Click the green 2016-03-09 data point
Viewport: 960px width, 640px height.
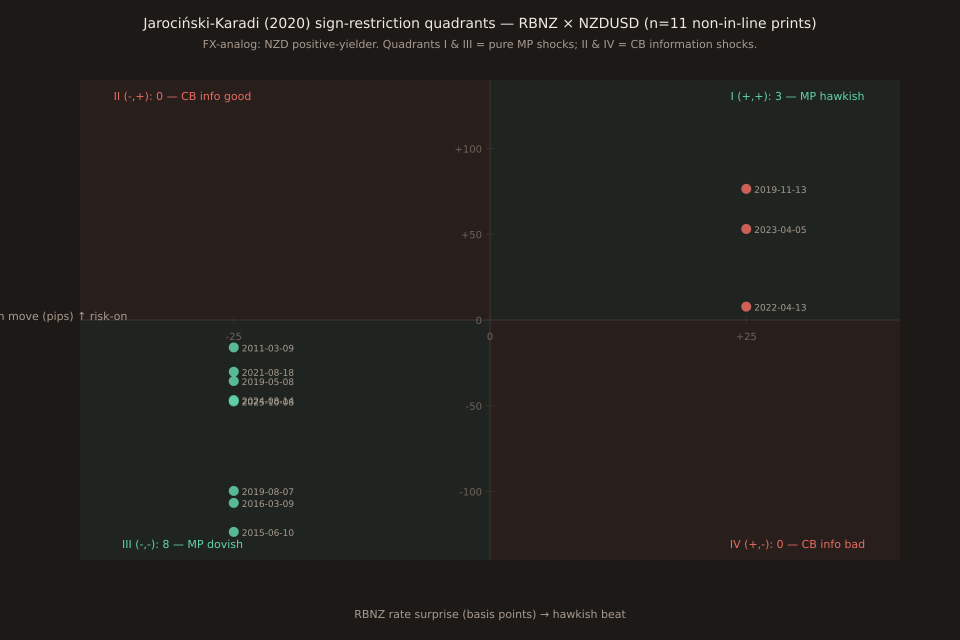click(233, 503)
